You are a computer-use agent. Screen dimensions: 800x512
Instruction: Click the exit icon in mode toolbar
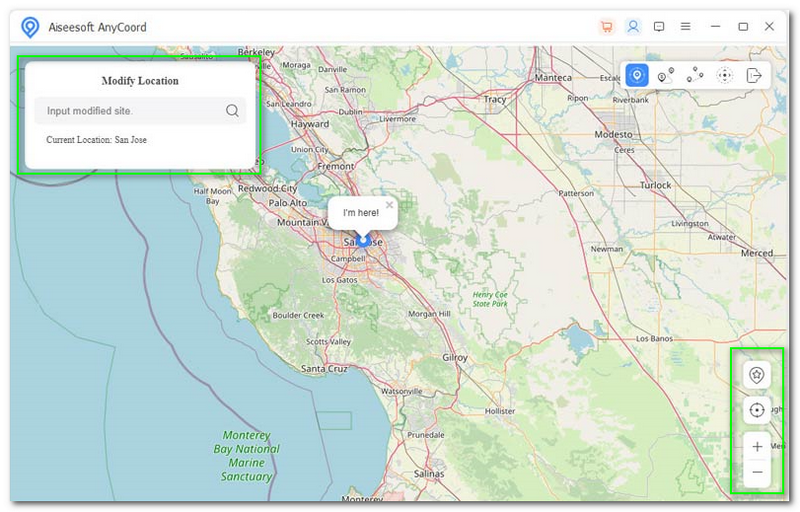754,75
